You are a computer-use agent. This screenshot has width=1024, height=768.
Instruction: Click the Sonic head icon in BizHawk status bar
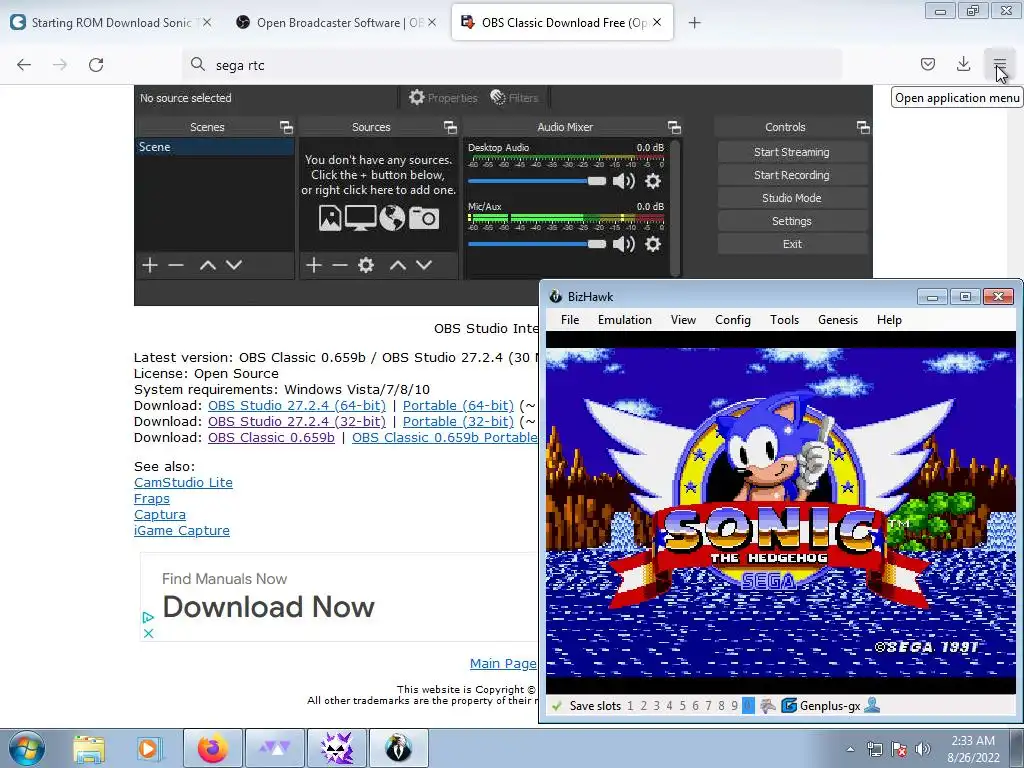pyautogui.click(x=768, y=705)
